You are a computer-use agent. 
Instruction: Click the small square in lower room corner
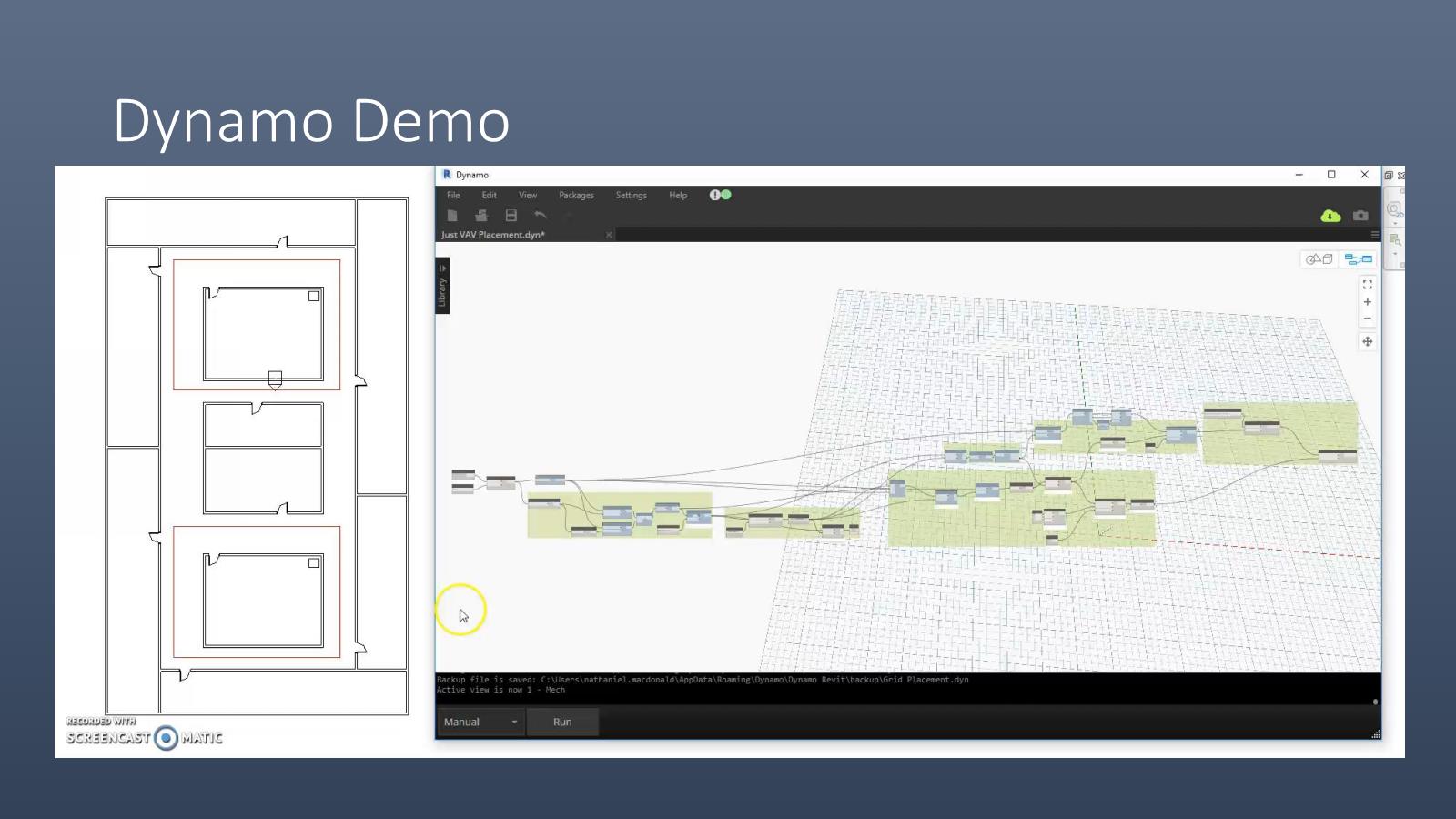pos(314,563)
